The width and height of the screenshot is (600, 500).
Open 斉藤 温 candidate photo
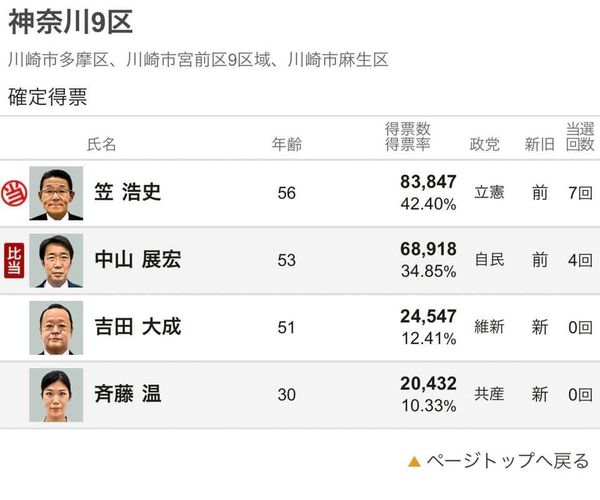coord(56,394)
